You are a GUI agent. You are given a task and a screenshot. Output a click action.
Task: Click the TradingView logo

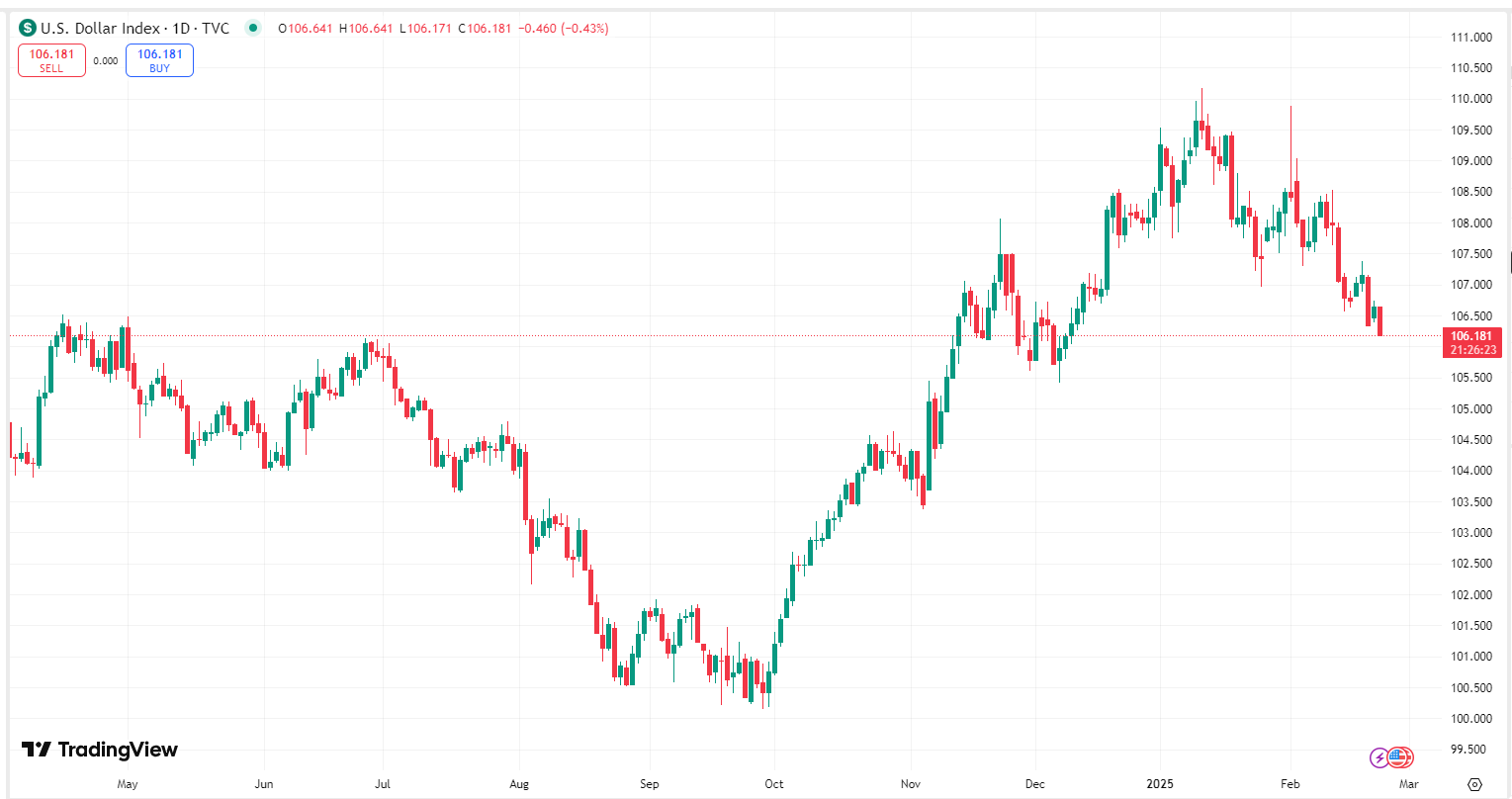tap(100, 750)
